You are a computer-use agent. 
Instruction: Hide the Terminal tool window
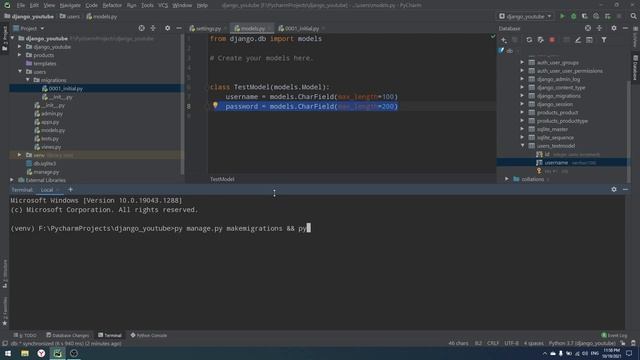click(x=625, y=189)
